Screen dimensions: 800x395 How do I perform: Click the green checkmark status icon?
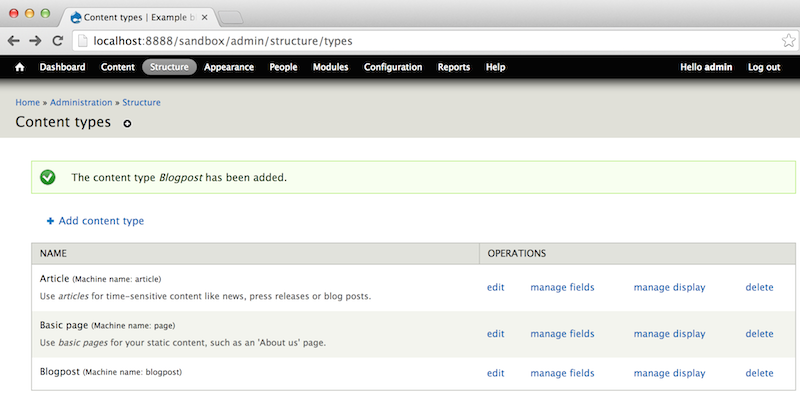[47, 177]
